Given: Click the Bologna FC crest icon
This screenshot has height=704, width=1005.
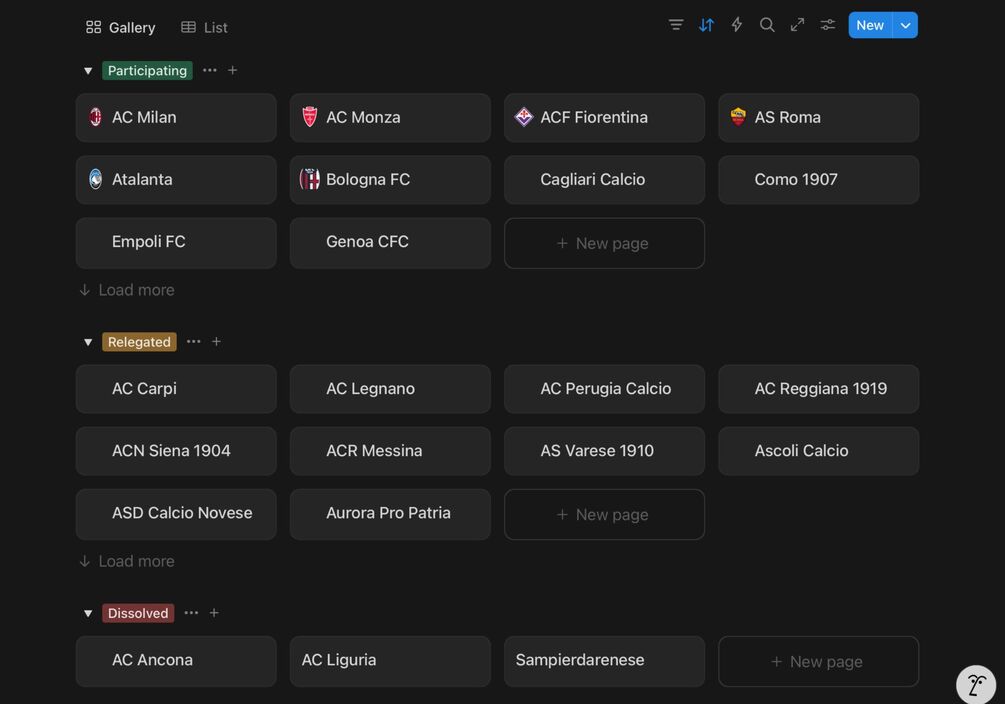Looking at the screenshot, I should click(x=310, y=179).
